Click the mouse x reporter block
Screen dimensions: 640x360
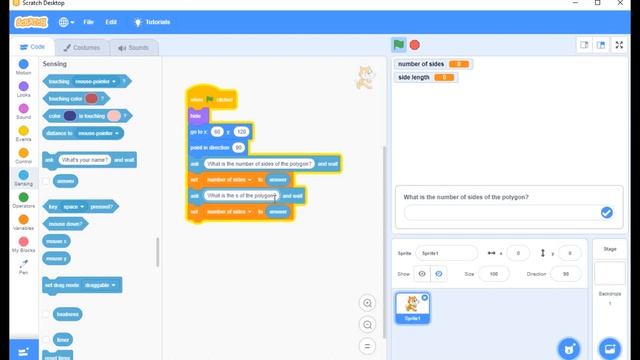[56, 241]
